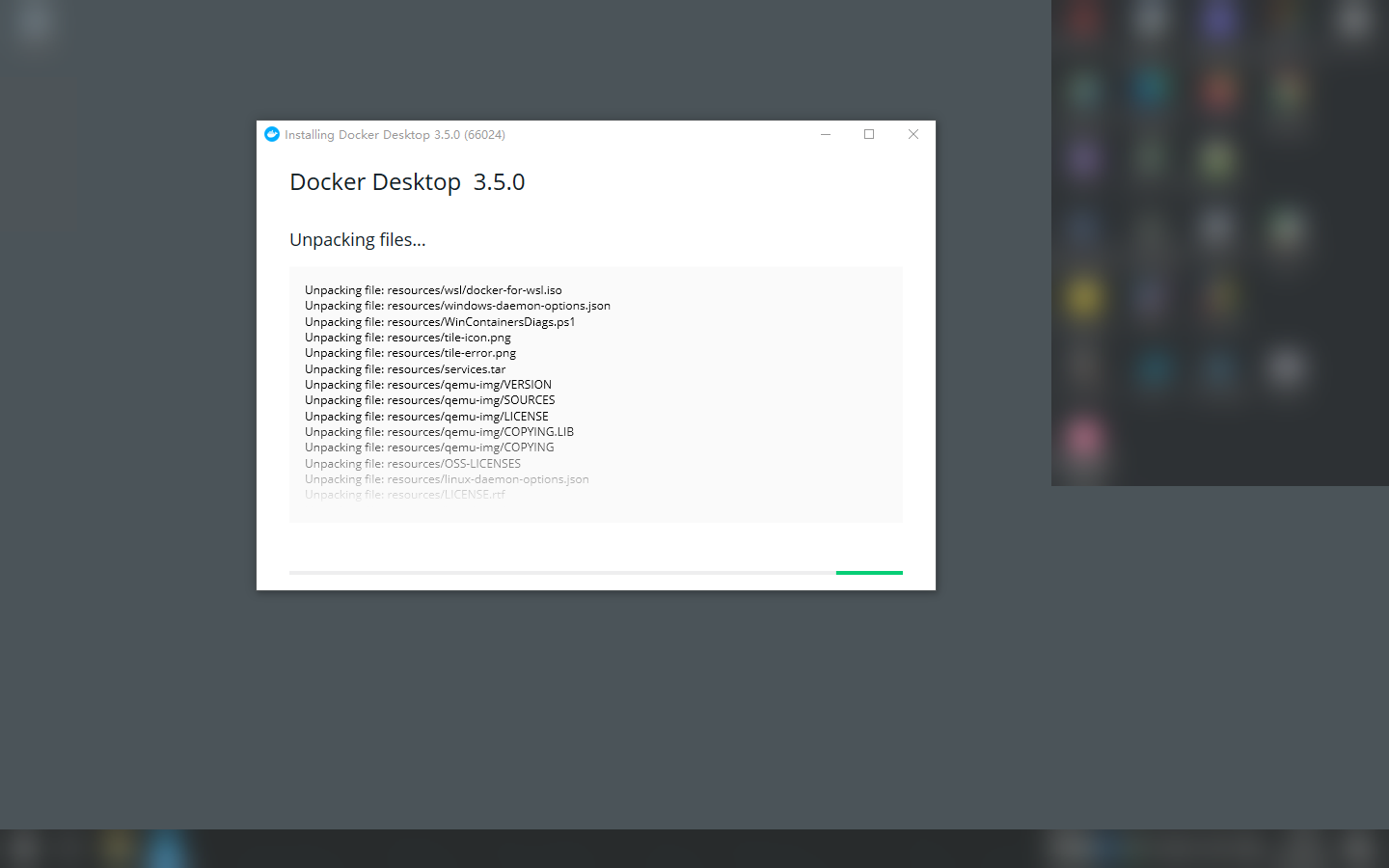Select line 'resources/services.tar'
Viewport: 1389px width, 868px height.
405,369
